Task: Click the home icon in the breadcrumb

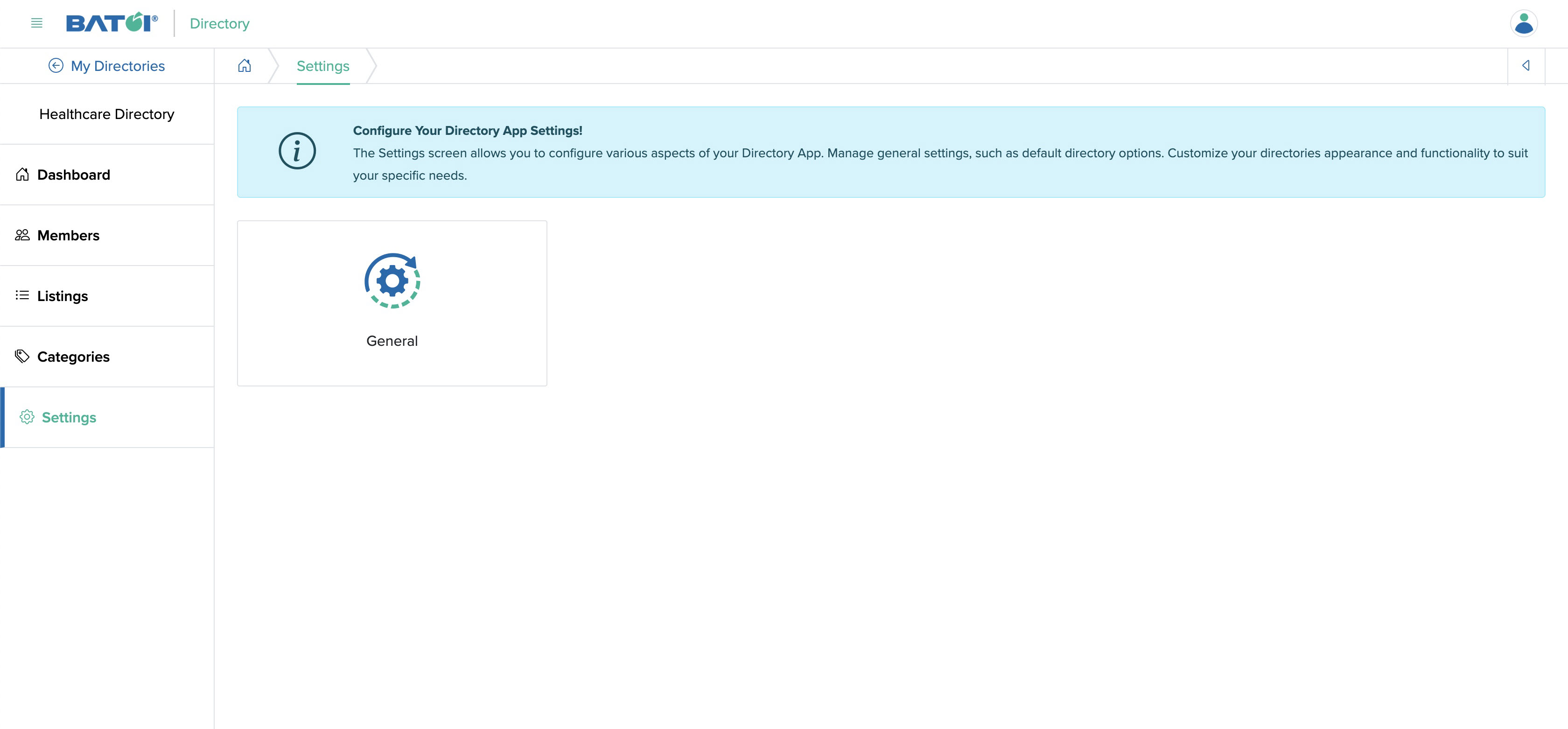Action: [245, 65]
